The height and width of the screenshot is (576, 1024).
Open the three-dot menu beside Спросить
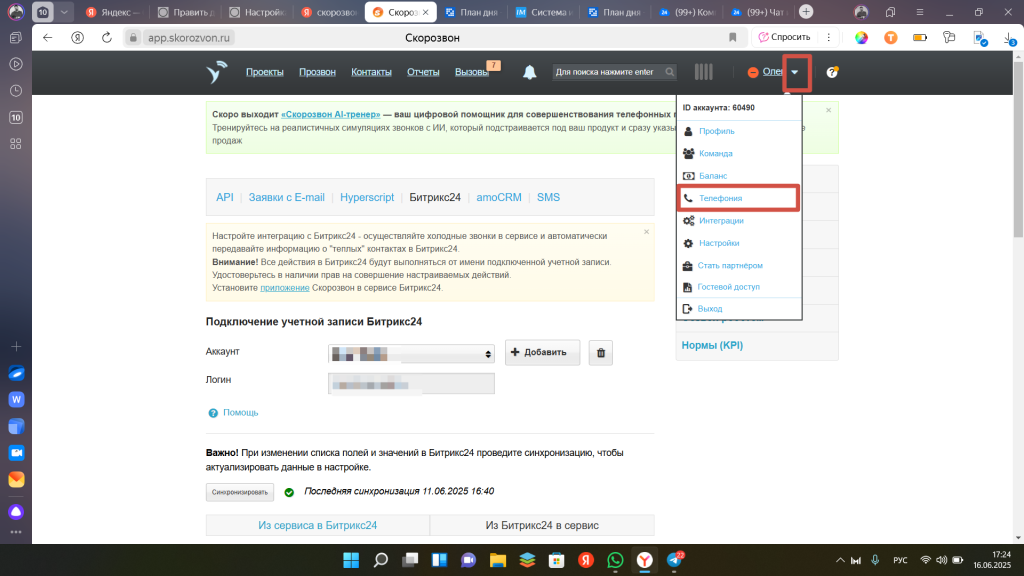[829, 38]
